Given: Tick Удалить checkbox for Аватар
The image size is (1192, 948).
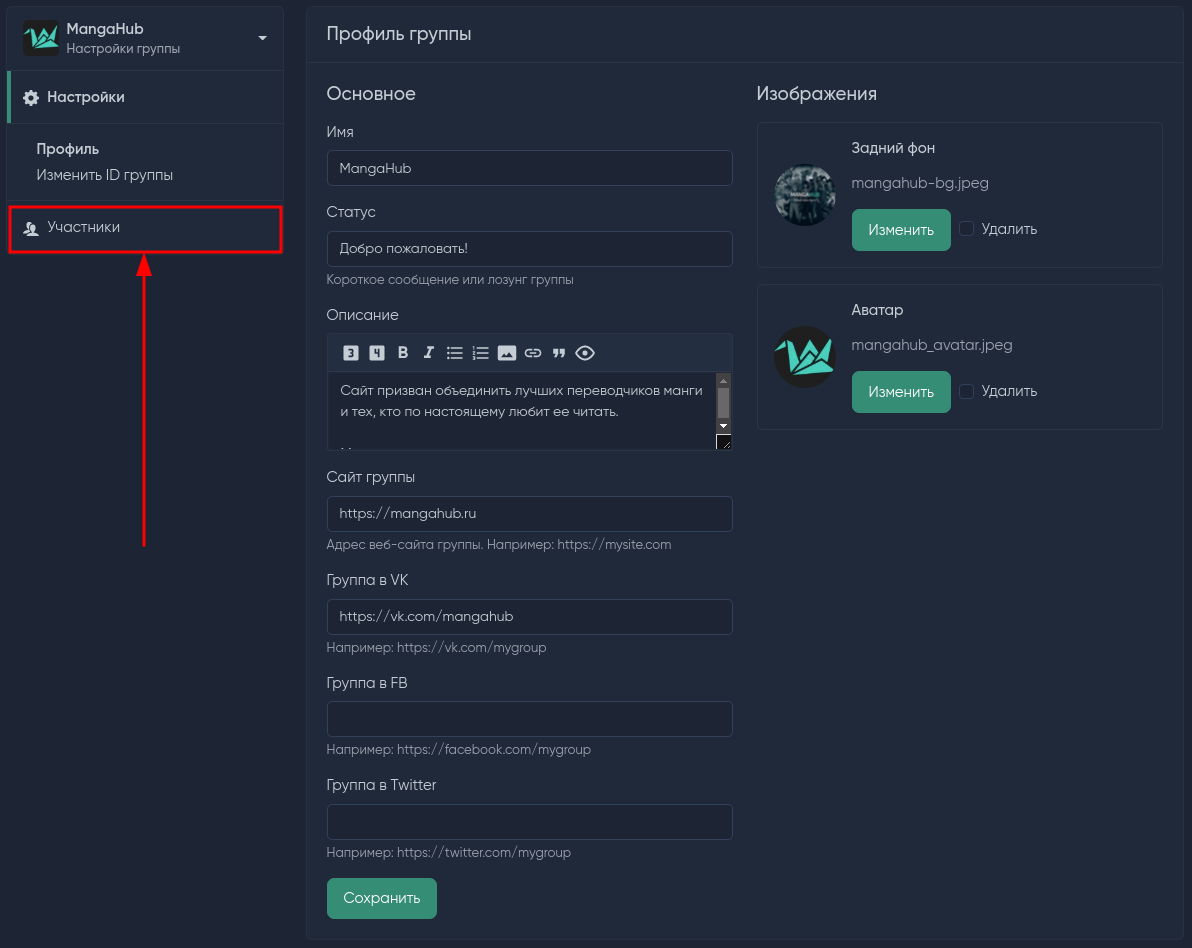Looking at the screenshot, I should point(966,392).
